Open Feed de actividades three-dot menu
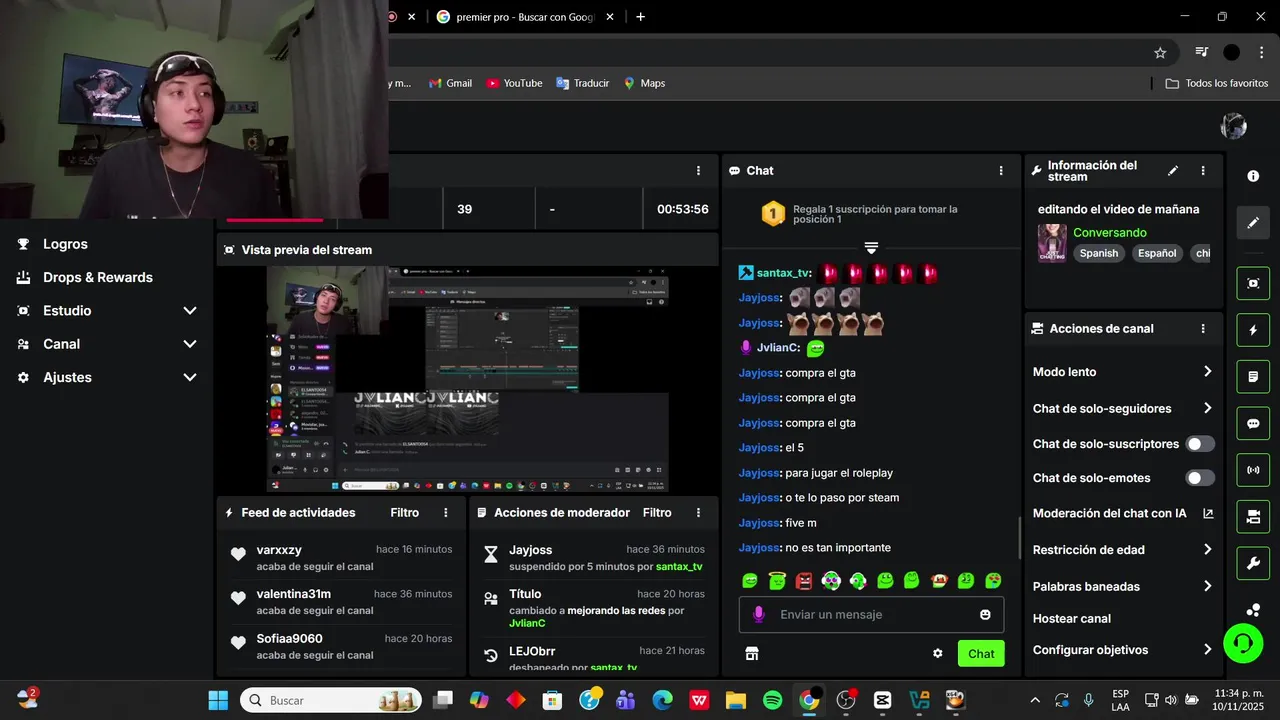 446,512
